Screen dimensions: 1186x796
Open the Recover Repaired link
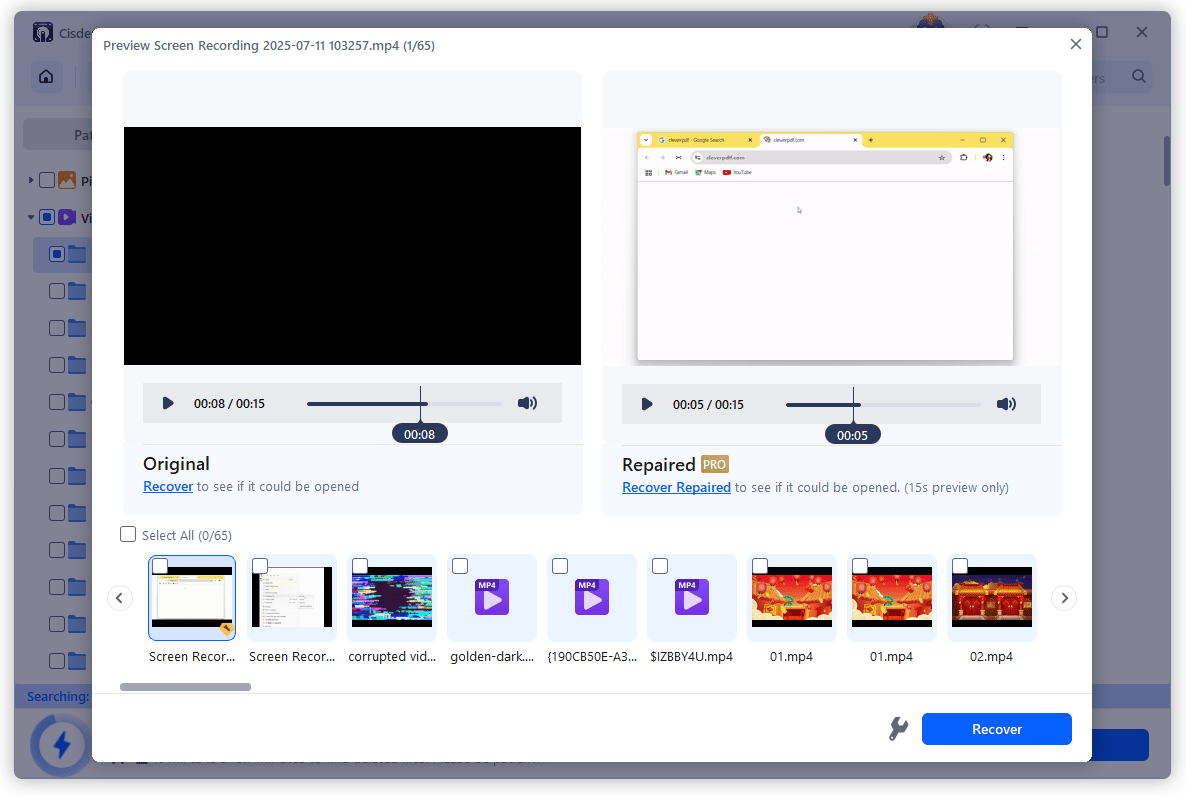click(x=676, y=487)
